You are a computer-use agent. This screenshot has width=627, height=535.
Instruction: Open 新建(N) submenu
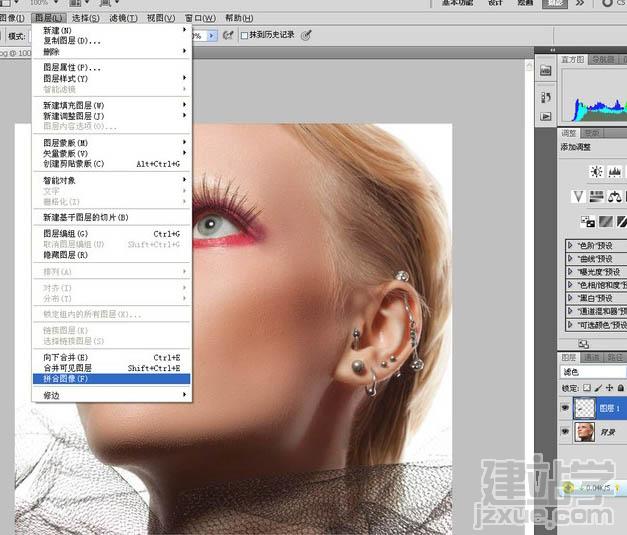(x=111, y=30)
